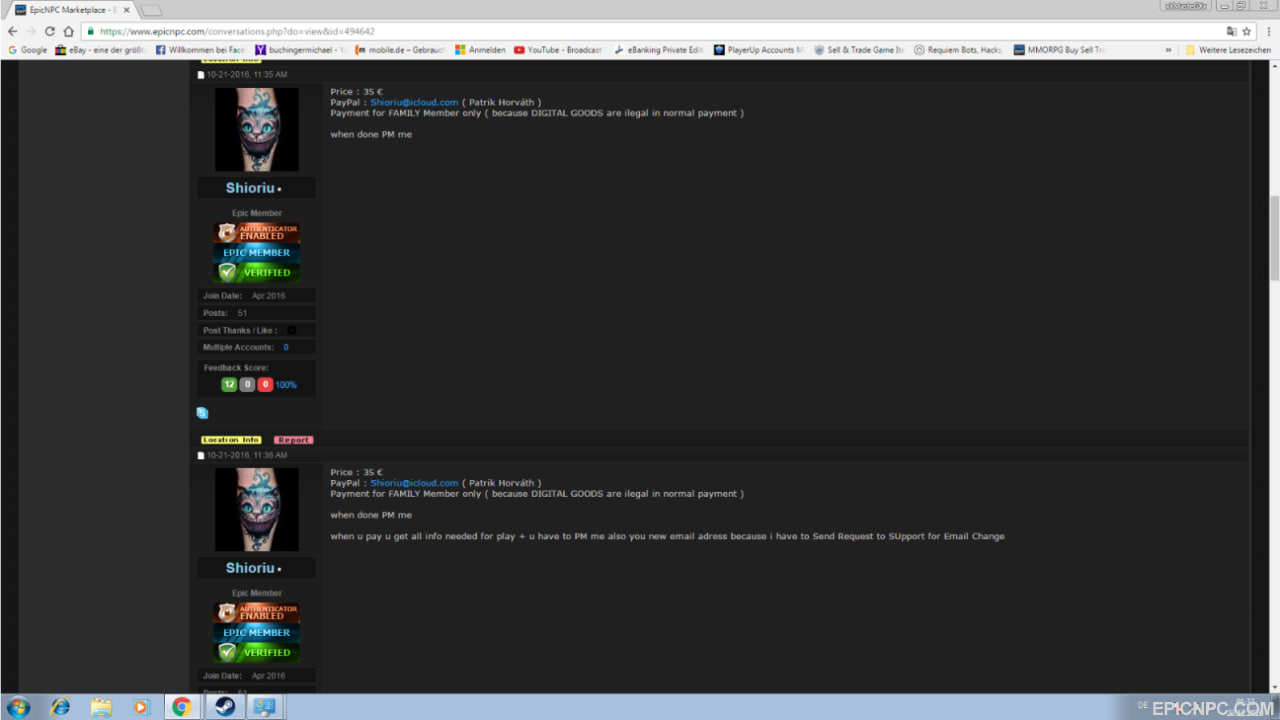The image size is (1280, 720).
Task: Click the YouTube Broadcast bookmark
Action: pos(558,49)
